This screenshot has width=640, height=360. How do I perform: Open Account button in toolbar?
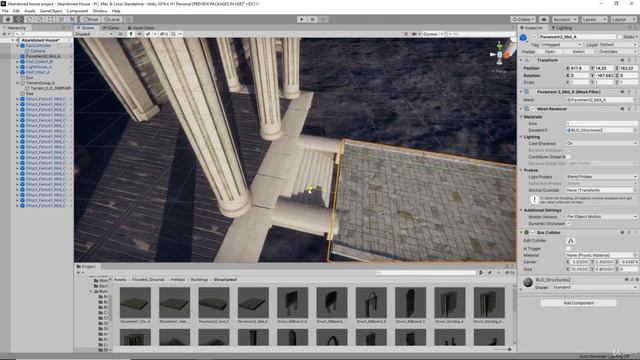pos(564,19)
